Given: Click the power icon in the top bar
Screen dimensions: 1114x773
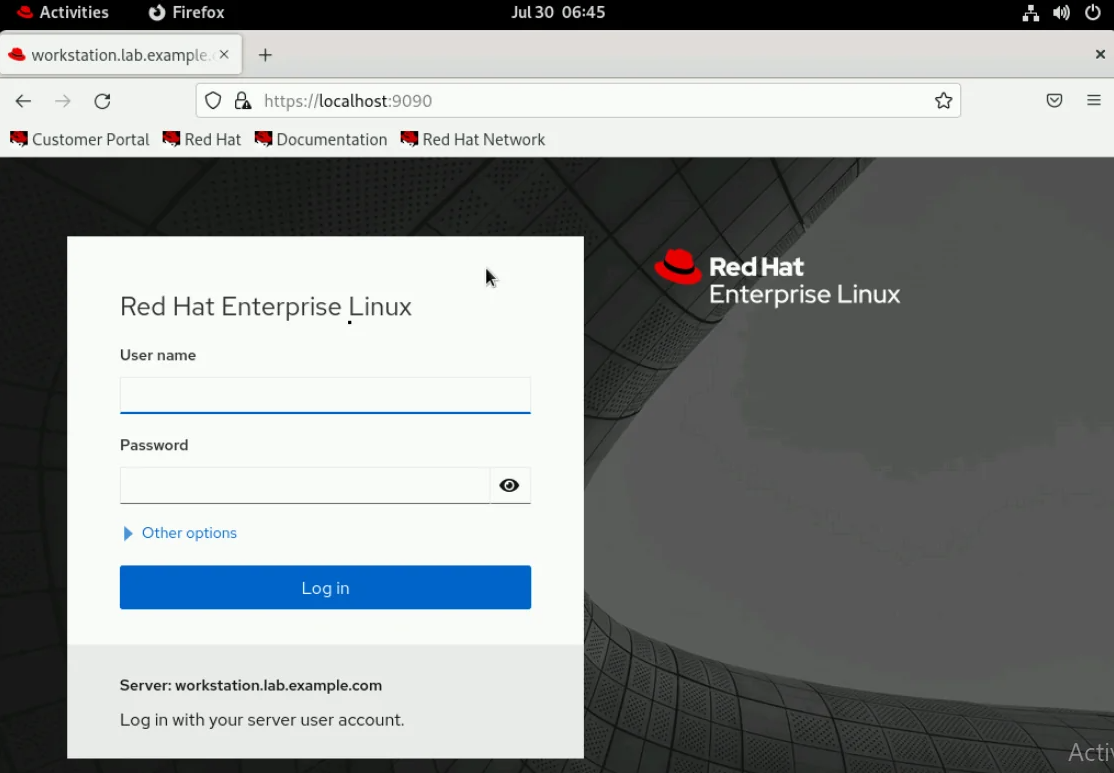Looking at the screenshot, I should click(1092, 13).
